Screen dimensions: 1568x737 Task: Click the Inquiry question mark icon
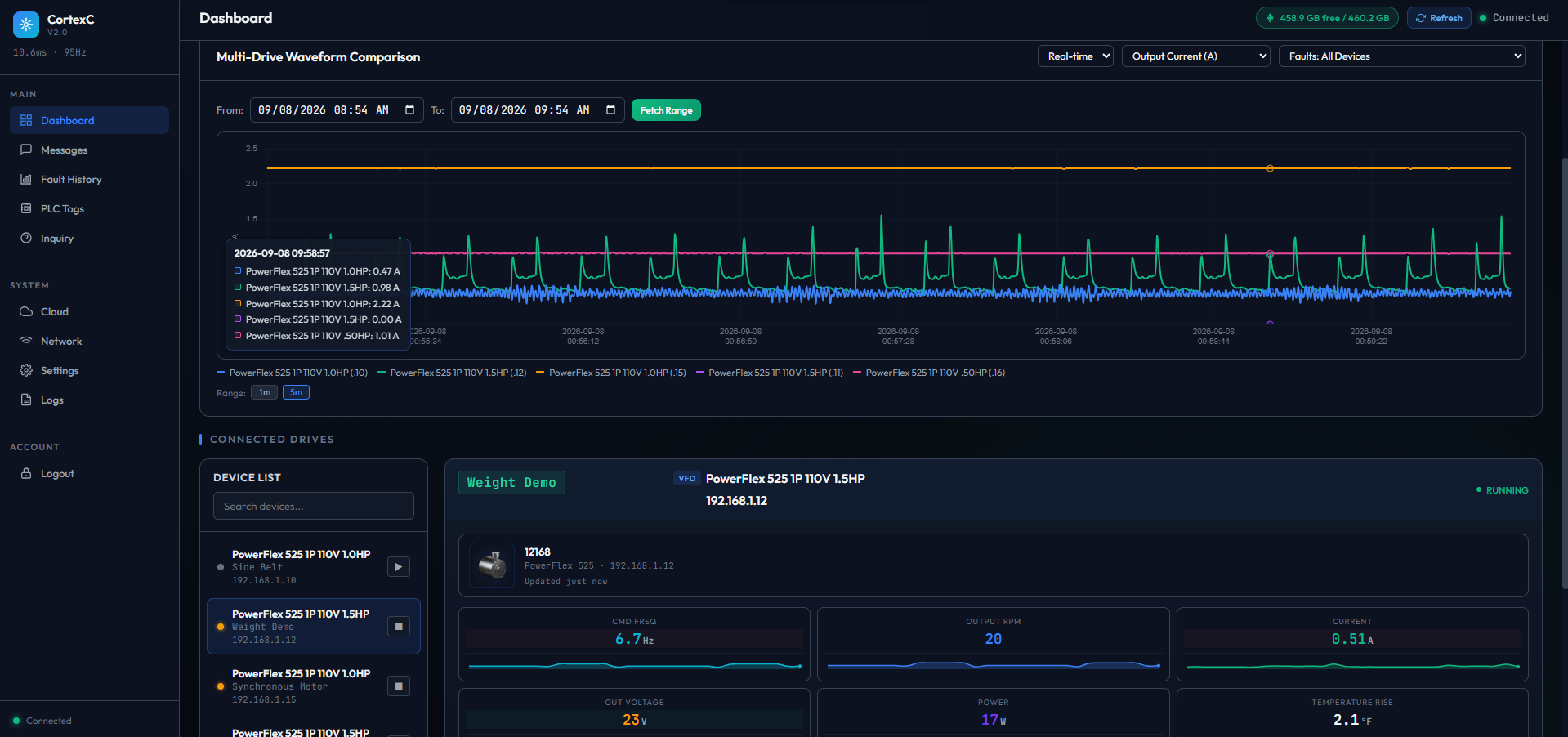coord(26,238)
